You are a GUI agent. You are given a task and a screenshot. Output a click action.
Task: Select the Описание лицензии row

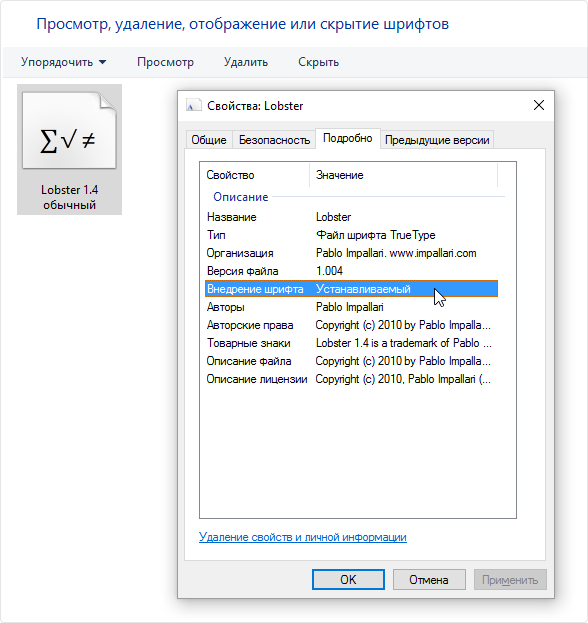351,379
